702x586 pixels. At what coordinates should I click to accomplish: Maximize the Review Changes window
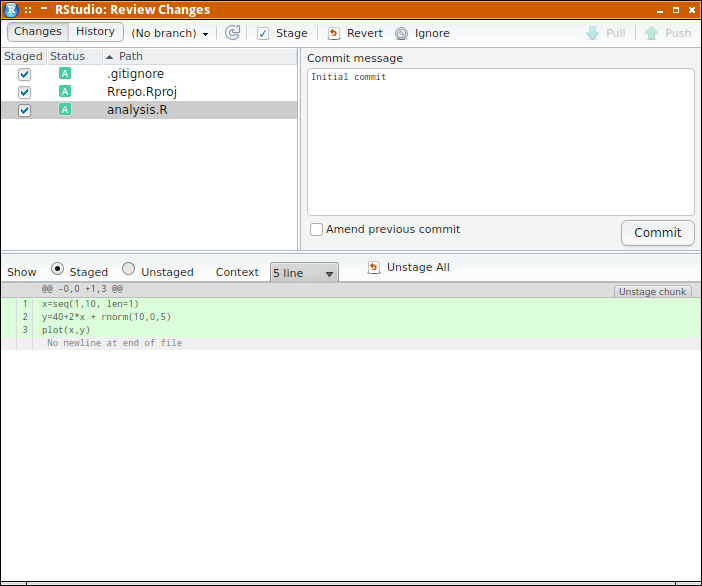click(x=676, y=10)
